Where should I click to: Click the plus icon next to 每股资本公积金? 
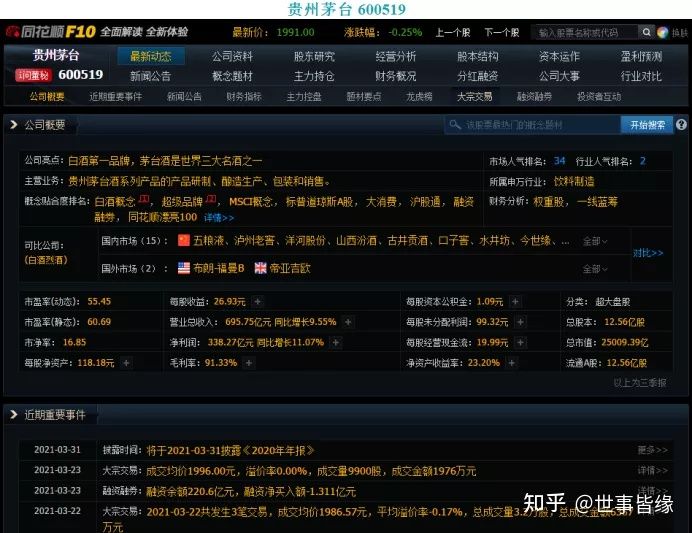515,302
